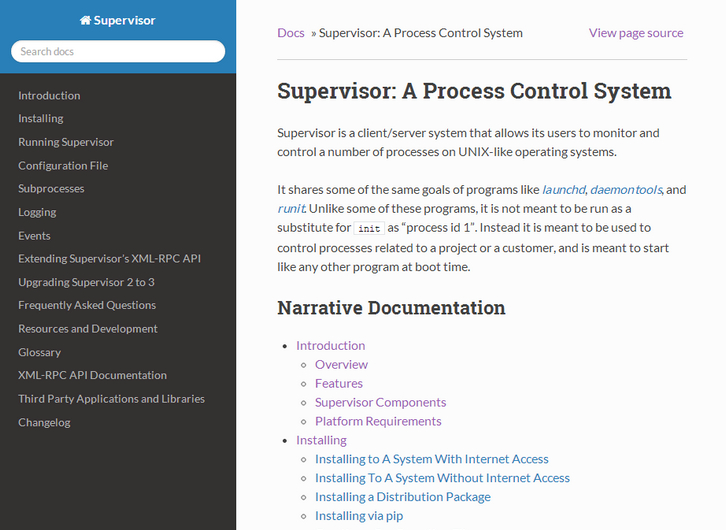
Task: Open the Supervisor Components contents link
Action: [380, 402]
